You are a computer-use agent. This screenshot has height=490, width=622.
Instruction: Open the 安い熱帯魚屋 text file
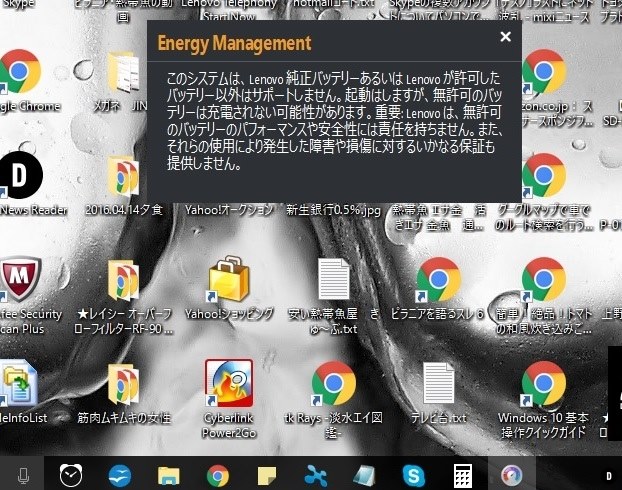click(334, 279)
